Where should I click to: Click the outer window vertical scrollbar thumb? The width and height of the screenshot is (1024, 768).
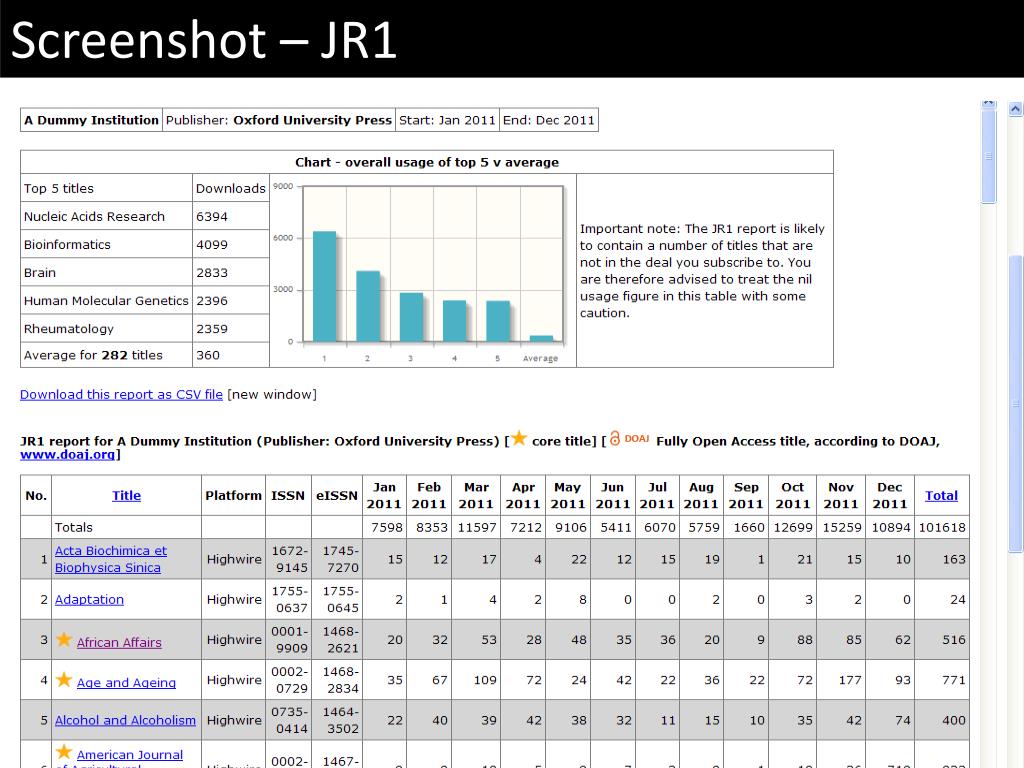click(1016, 404)
